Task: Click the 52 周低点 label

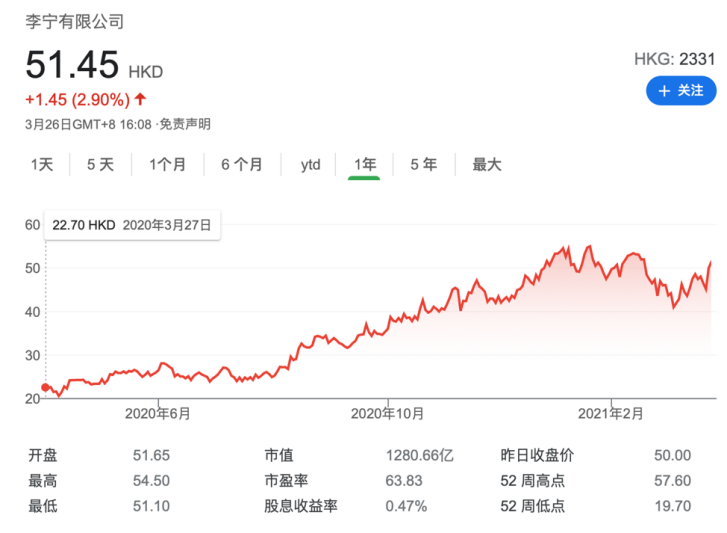Action: (x=533, y=506)
